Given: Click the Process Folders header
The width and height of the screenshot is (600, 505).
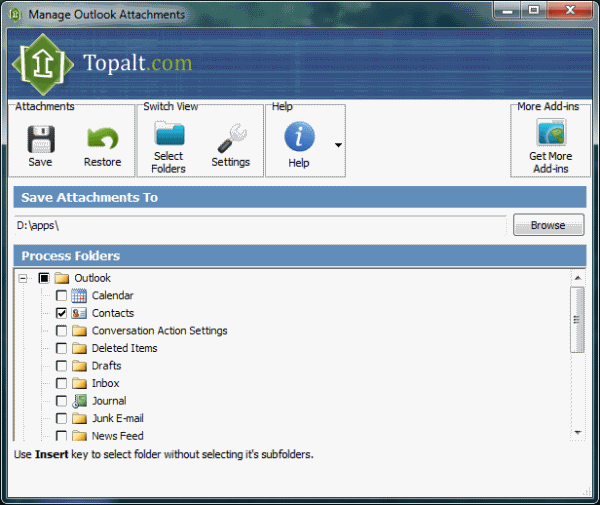Looking at the screenshot, I should pos(300,256).
